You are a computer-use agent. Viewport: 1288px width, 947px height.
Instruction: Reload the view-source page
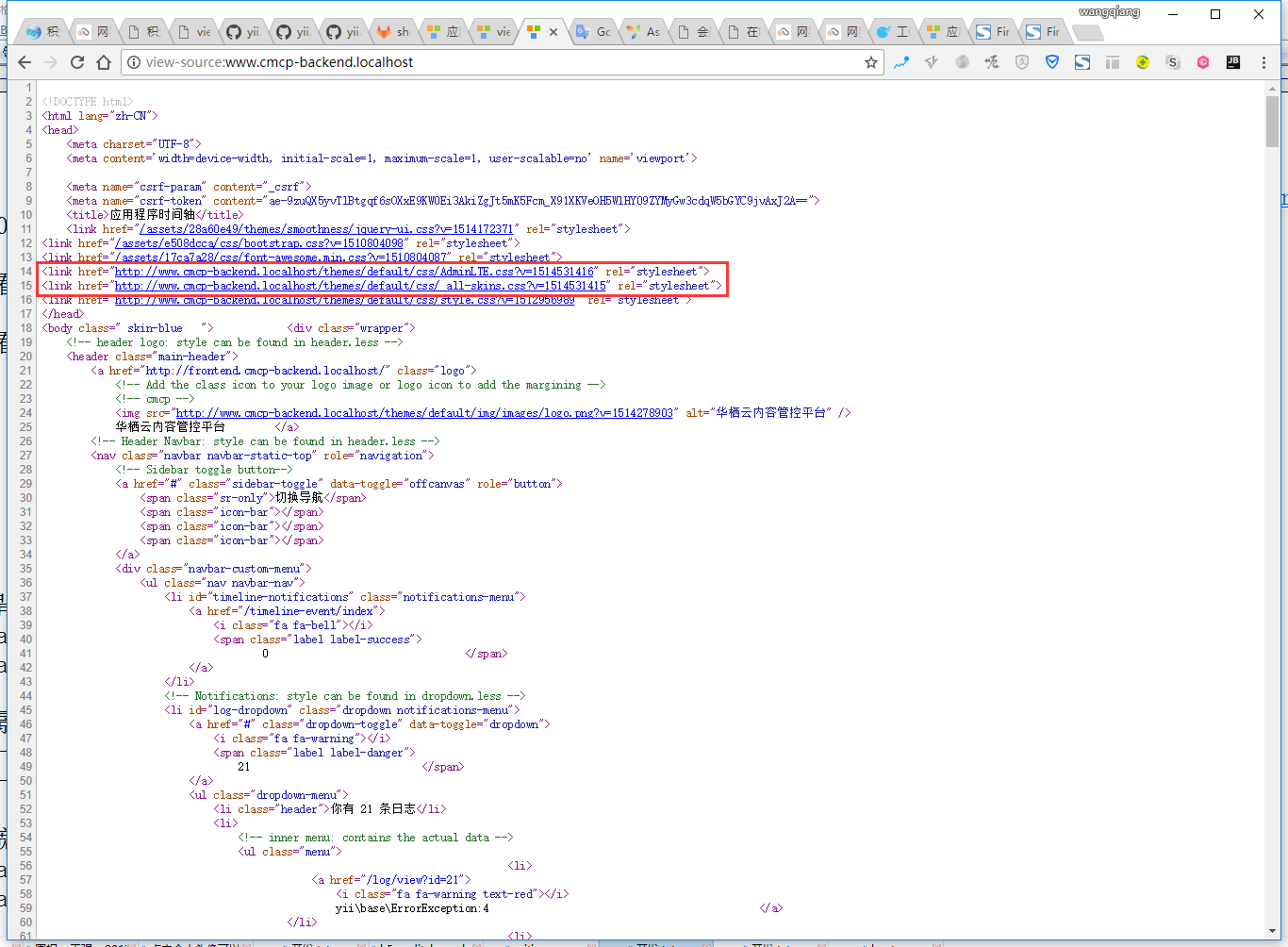click(77, 62)
